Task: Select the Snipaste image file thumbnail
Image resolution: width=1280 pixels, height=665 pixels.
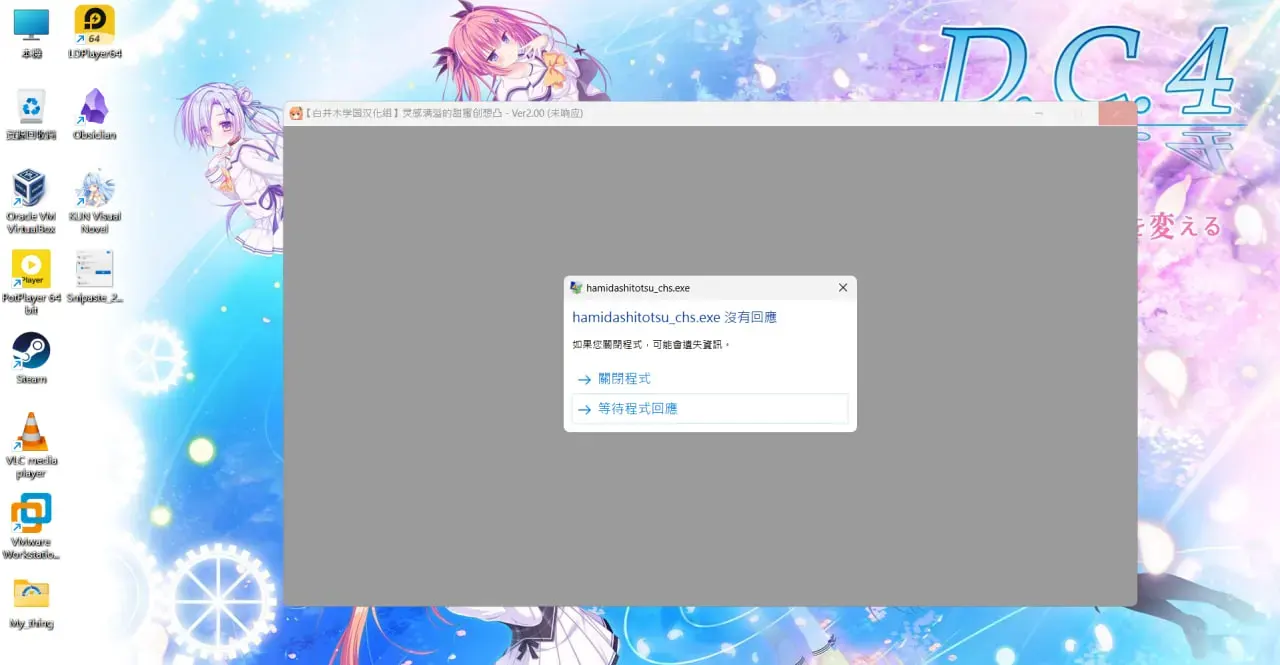Action: (x=94, y=276)
